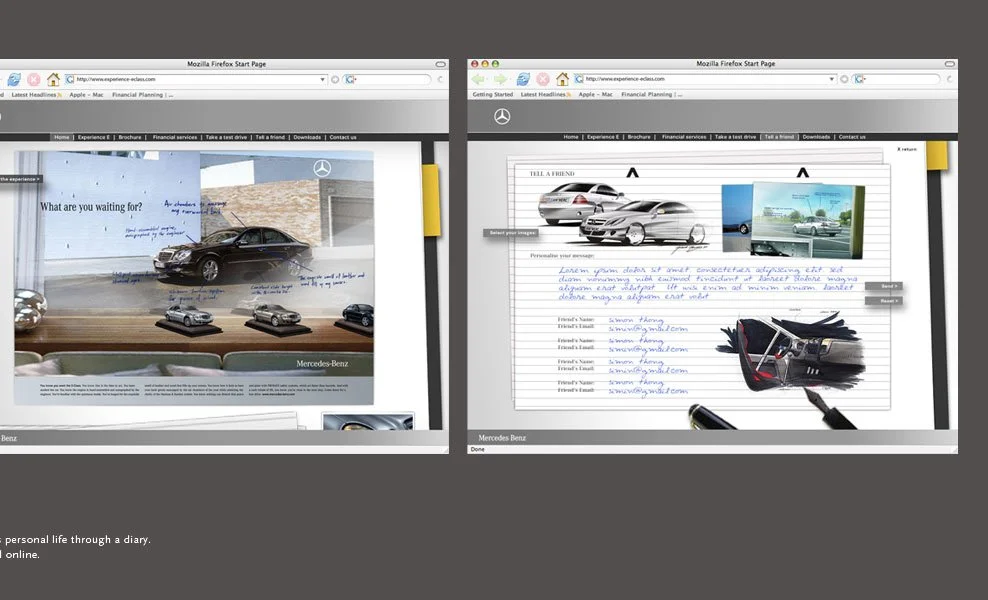Click the headlight thumbnail at left window's bottom
988x600 pixels.
point(368,422)
